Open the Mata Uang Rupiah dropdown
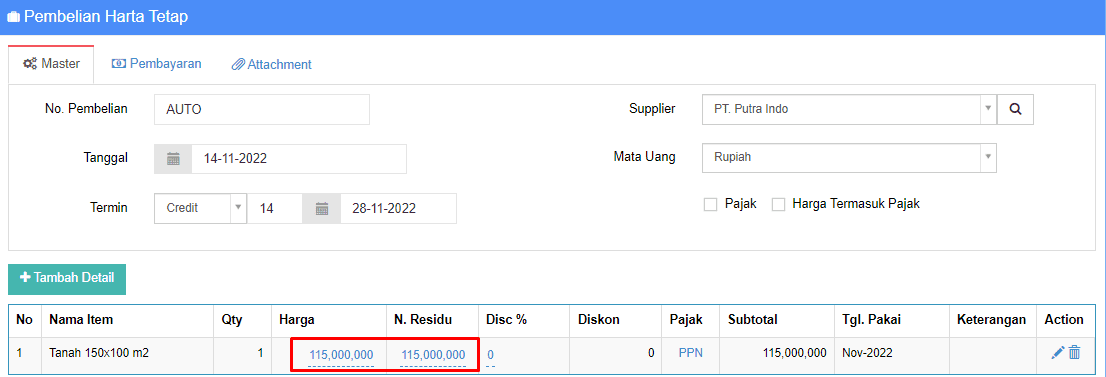The image size is (1106, 377). 849,157
